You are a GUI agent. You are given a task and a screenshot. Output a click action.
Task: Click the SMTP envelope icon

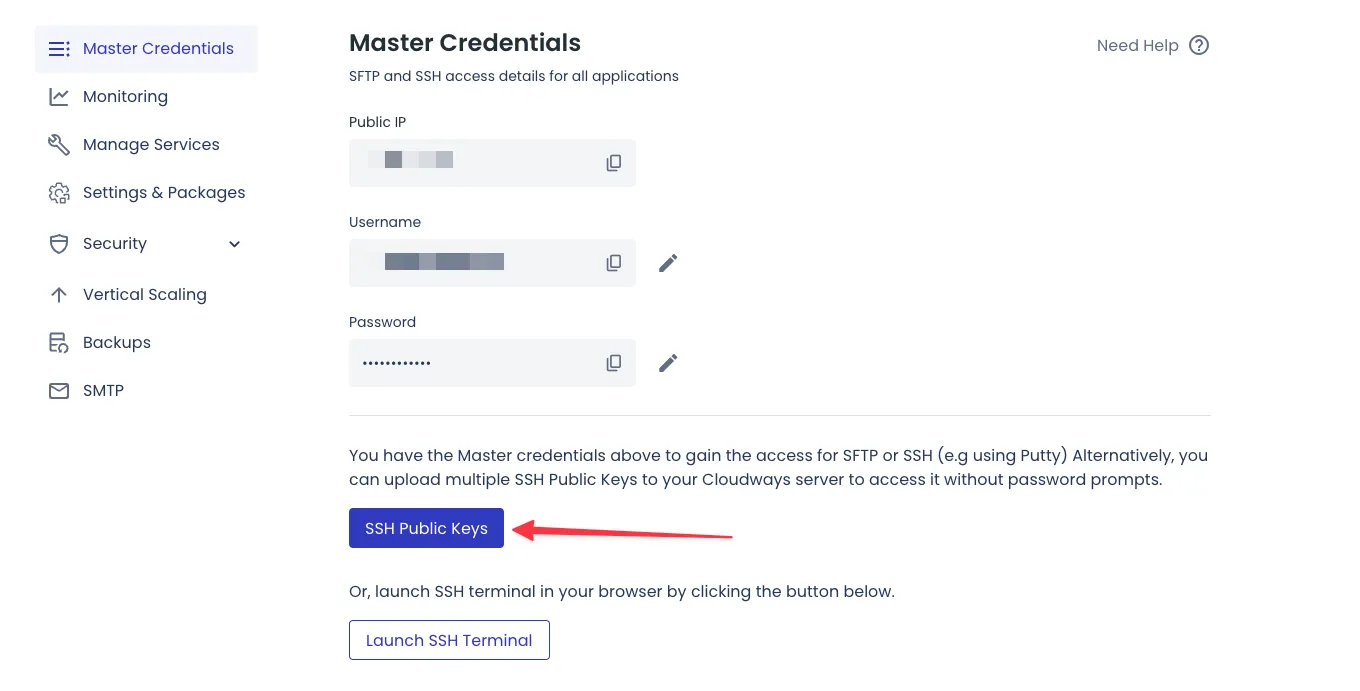pyautogui.click(x=59, y=391)
